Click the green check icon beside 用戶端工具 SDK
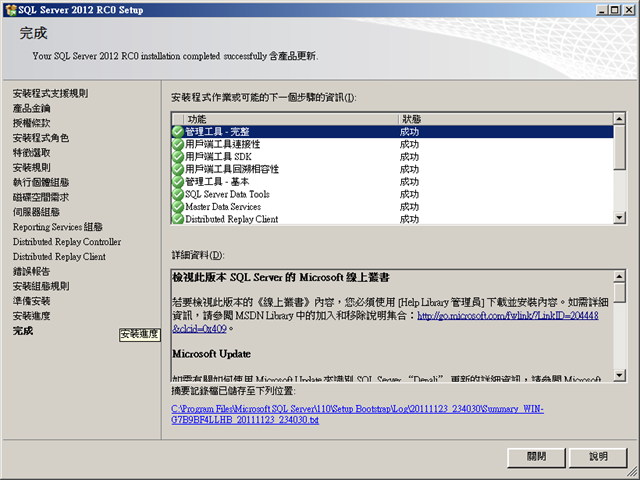 tap(178, 157)
